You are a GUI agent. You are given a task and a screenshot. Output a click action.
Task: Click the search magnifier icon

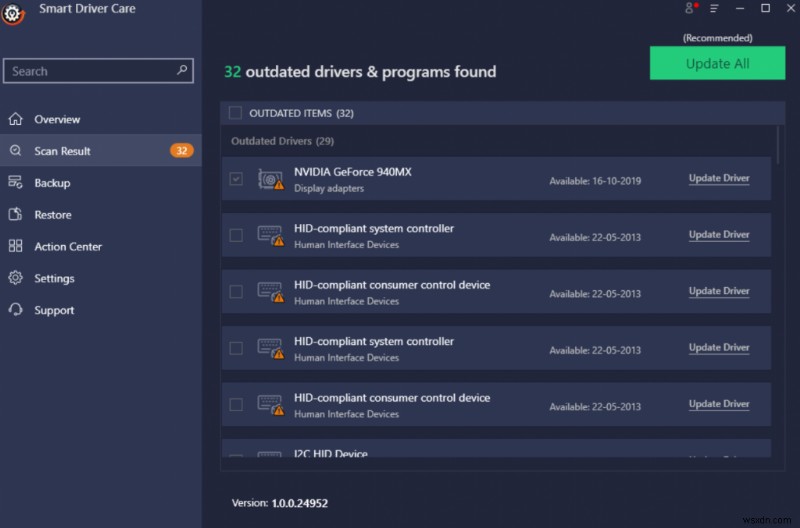coord(182,70)
